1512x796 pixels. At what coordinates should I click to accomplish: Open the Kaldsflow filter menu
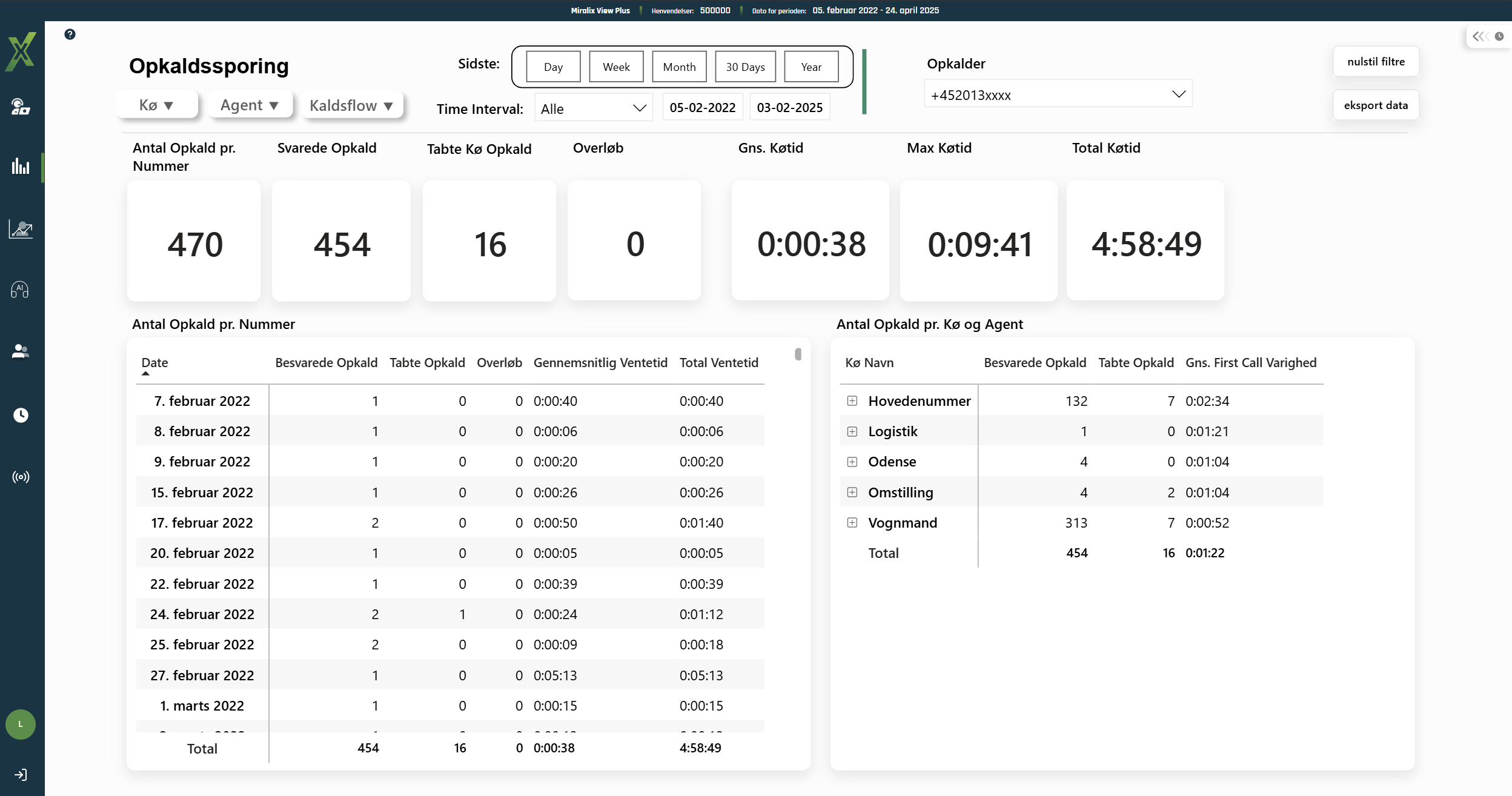coord(352,105)
